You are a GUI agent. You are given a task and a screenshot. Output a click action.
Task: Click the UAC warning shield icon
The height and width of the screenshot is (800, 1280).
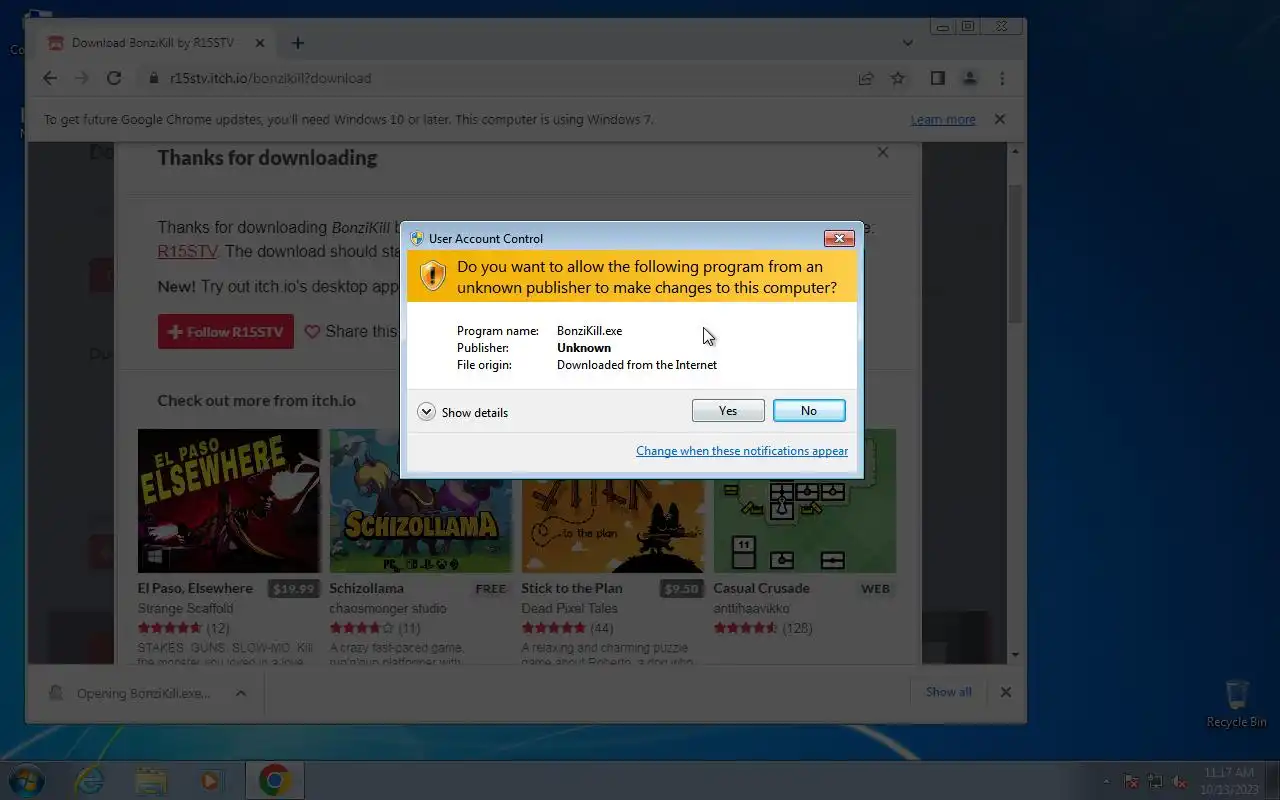(x=432, y=275)
